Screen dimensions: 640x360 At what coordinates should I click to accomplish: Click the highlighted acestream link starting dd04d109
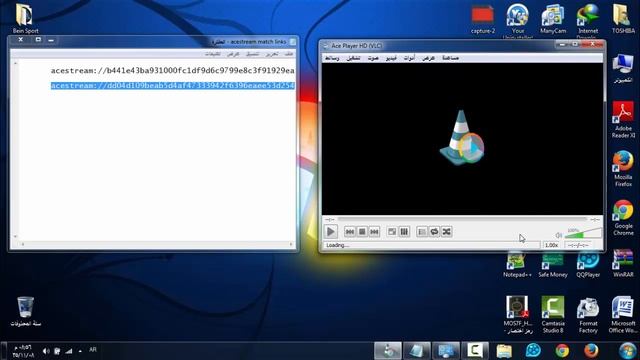coord(173,86)
